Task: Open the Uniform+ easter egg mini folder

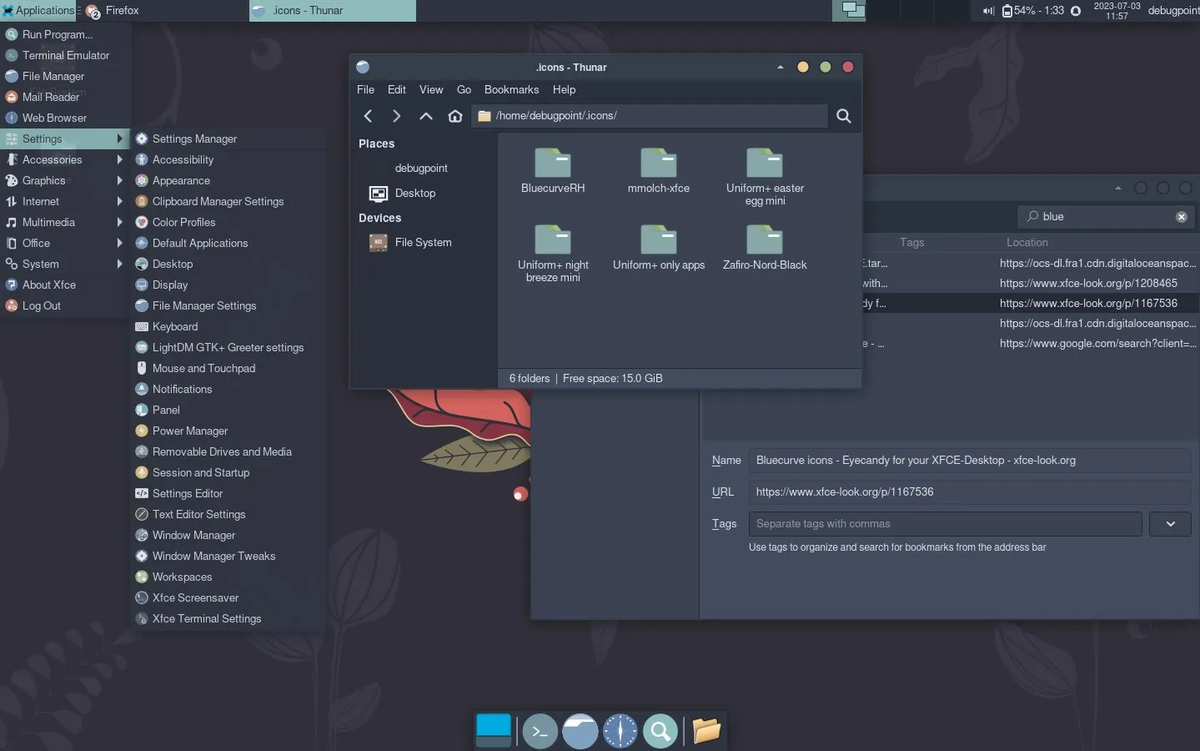Action: 765,176
